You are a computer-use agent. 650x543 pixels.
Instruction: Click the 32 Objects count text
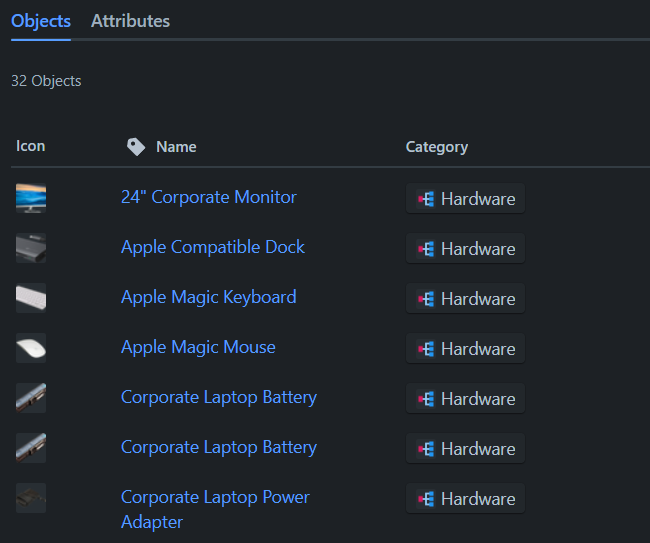[46, 81]
